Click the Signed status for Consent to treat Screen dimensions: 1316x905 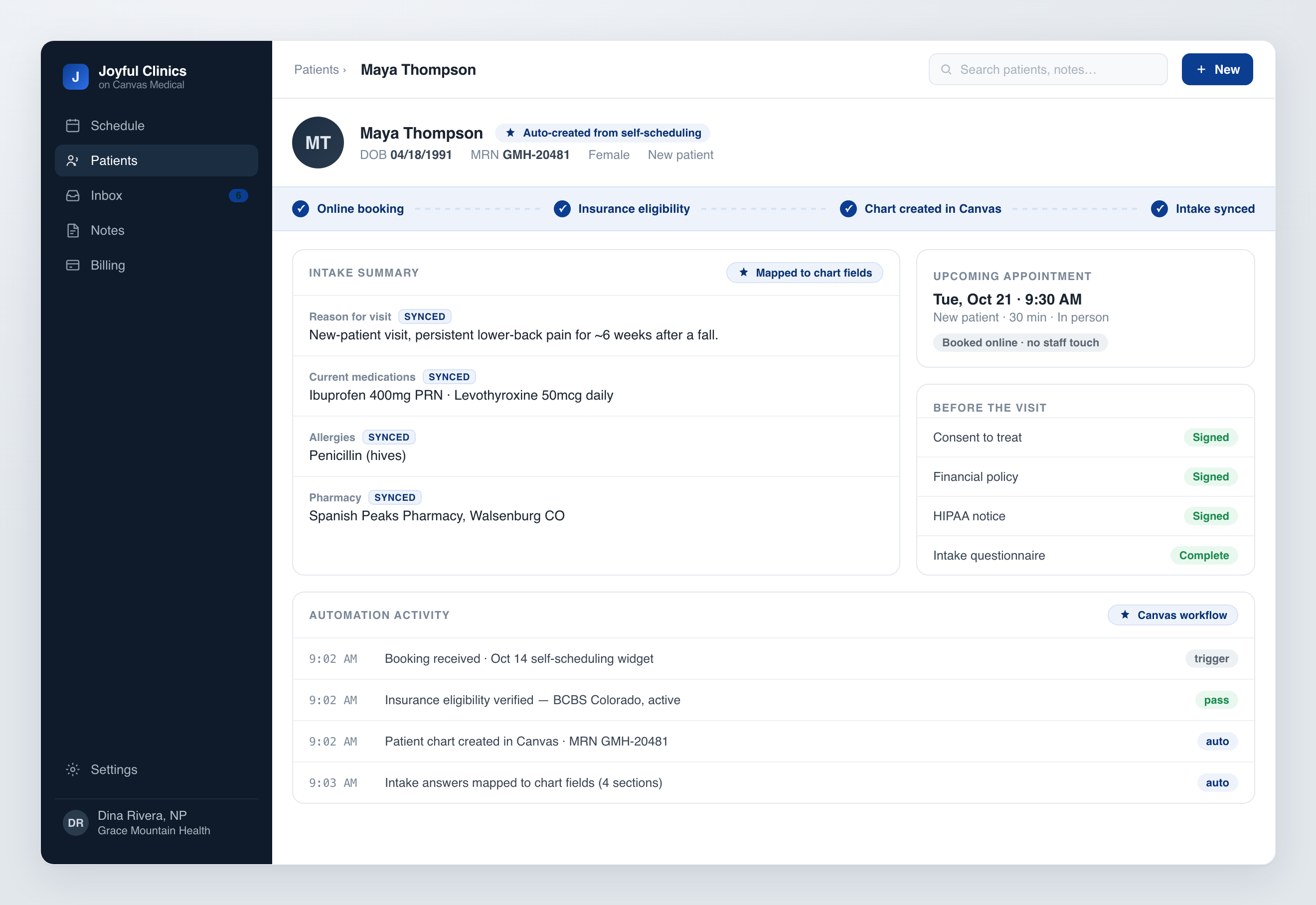point(1210,437)
